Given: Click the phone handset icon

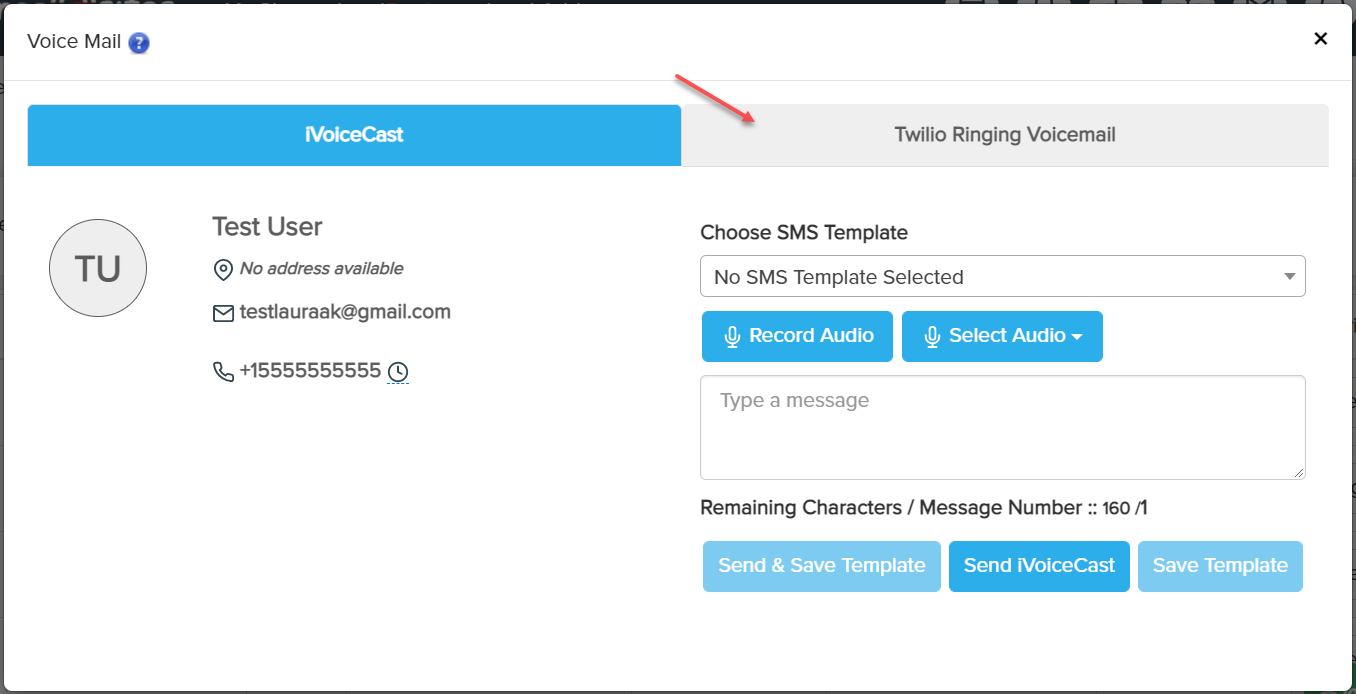Looking at the screenshot, I should (223, 372).
